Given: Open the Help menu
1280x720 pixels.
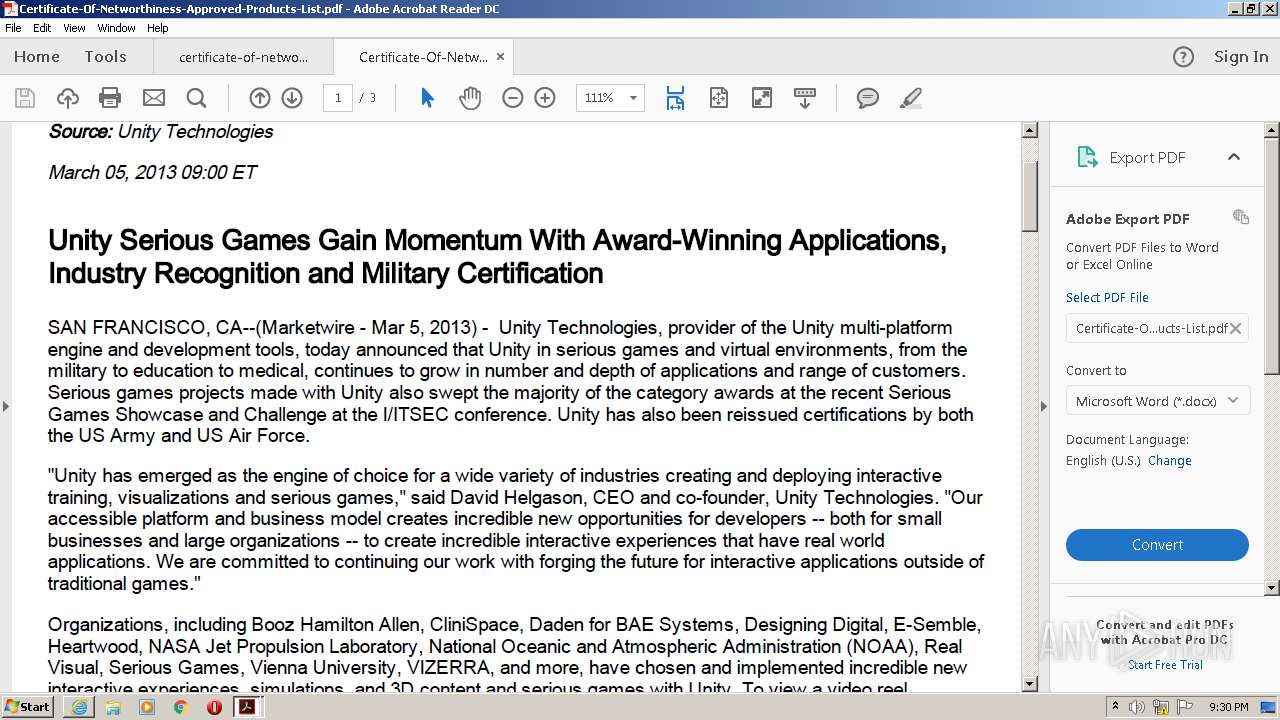Looking at the screenshot, I should [x=158, y=28].
